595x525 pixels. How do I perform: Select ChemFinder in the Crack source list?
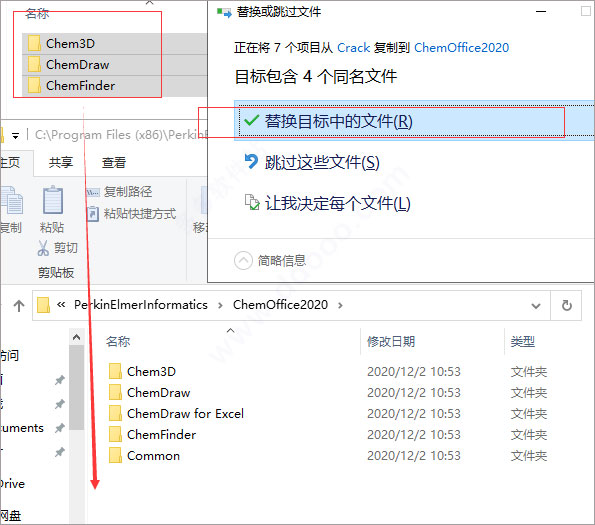[x=80, y=86]
